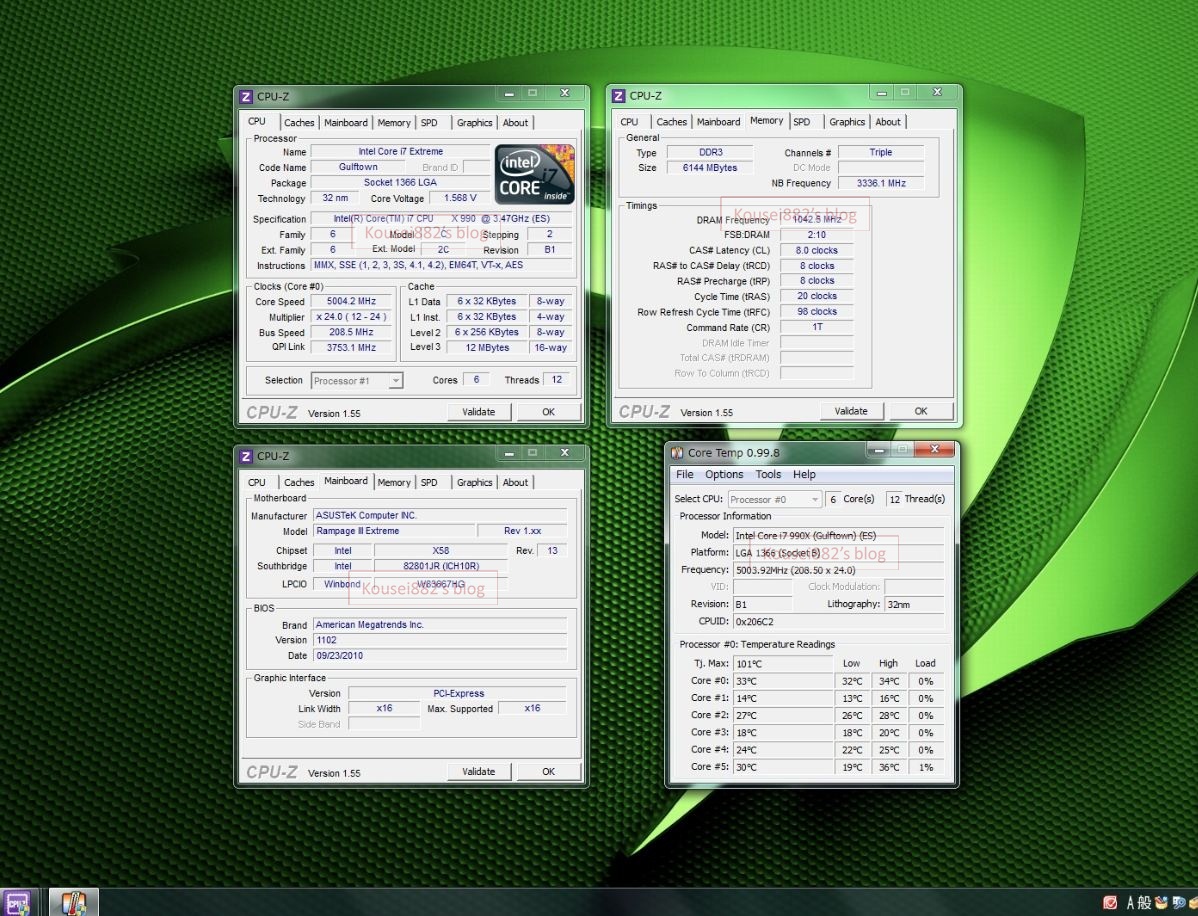This screenshot has width=1198, height=916.
Task: Click OK in the CPU tab window
Action: click(x=549, y=412)
